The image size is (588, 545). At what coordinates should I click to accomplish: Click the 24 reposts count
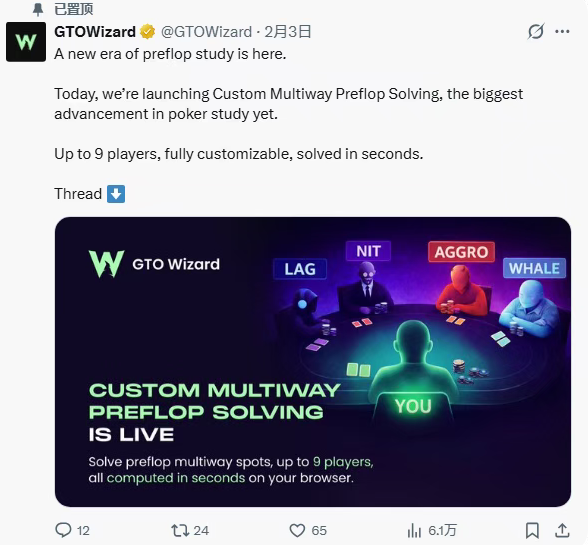click(201, 530)
